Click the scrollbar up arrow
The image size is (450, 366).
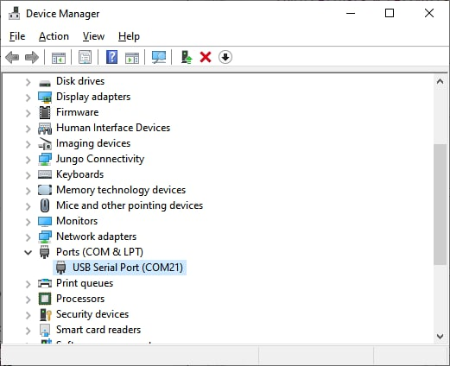[440, 82]
